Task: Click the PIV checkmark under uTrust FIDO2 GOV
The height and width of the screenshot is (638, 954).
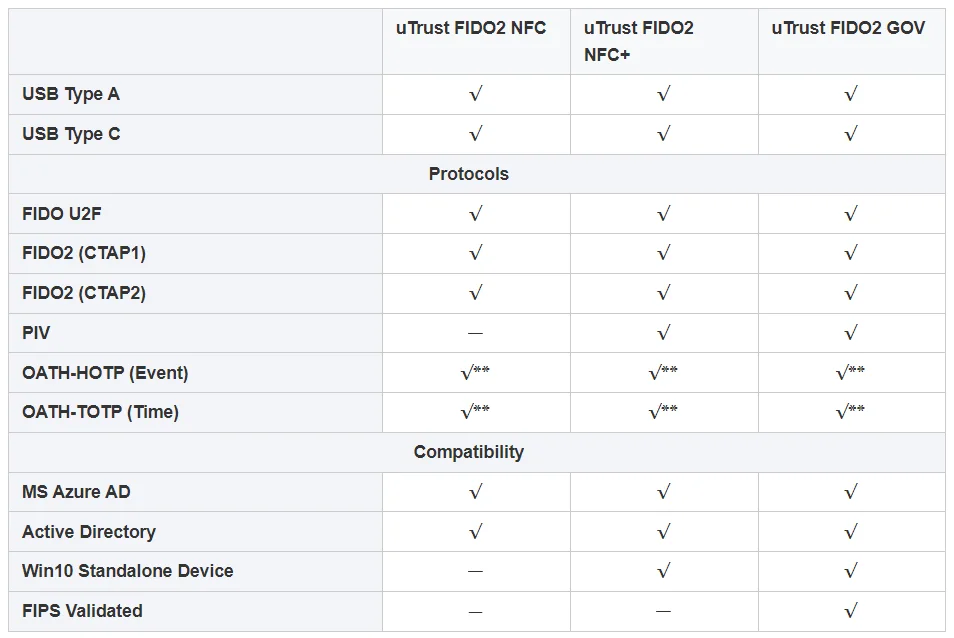Action: [x=851, y=333]
